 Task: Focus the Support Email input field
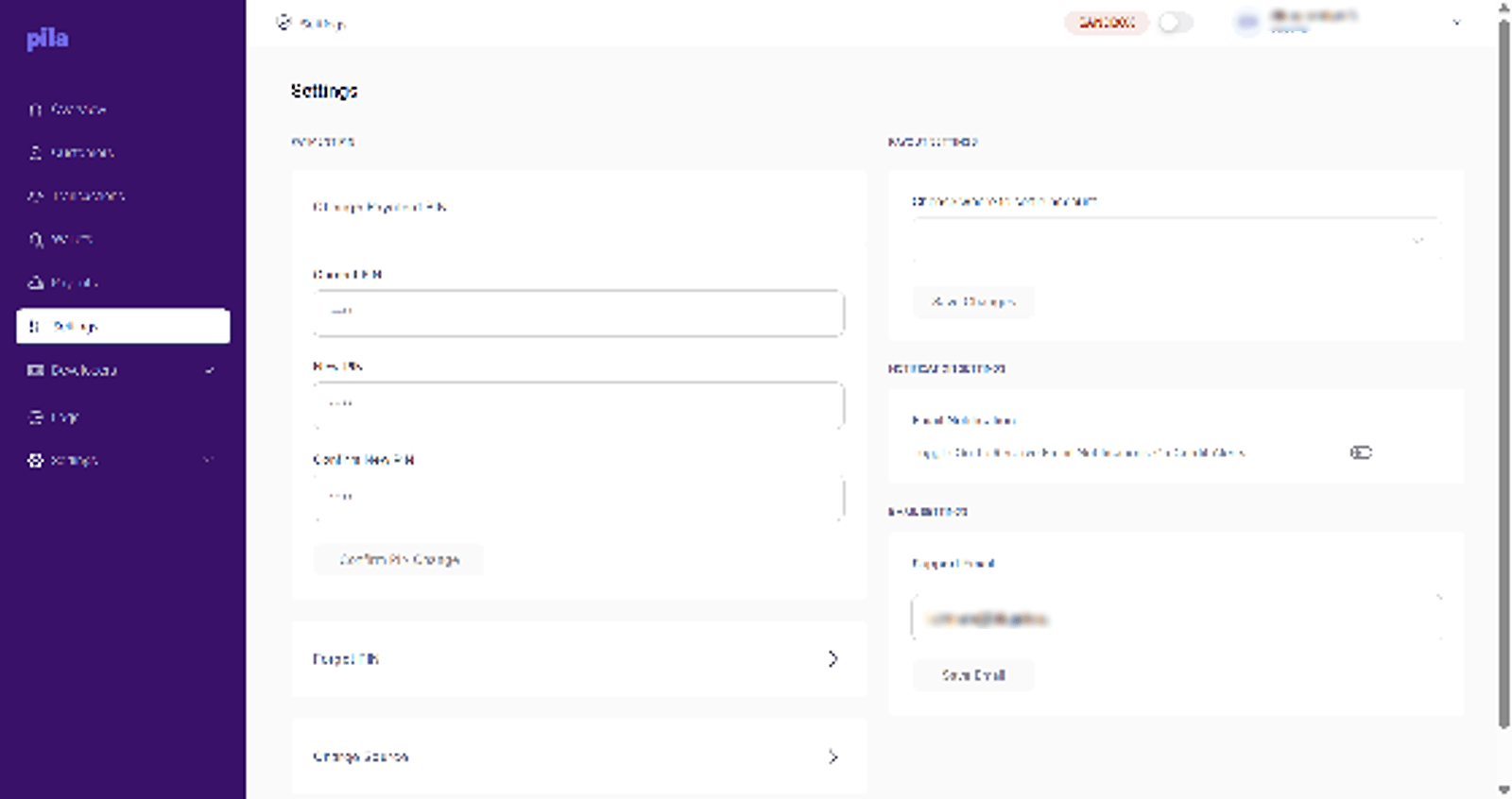pyautogui.click(x=1177, y=618)
